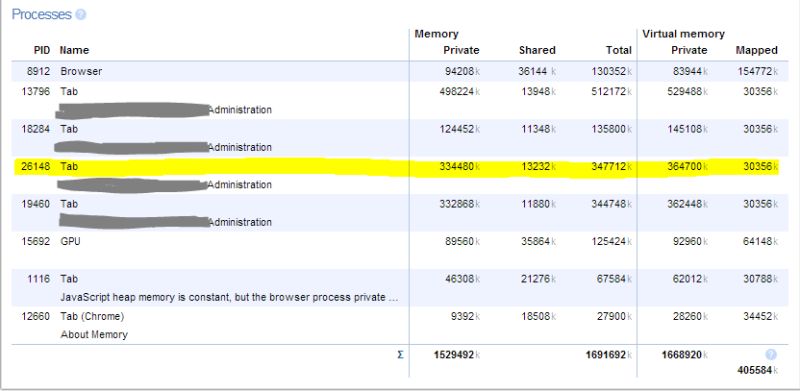Click total memory value 344748k
Image resolution: width=800 pixels, height=391 pixels.
point(612,204)
